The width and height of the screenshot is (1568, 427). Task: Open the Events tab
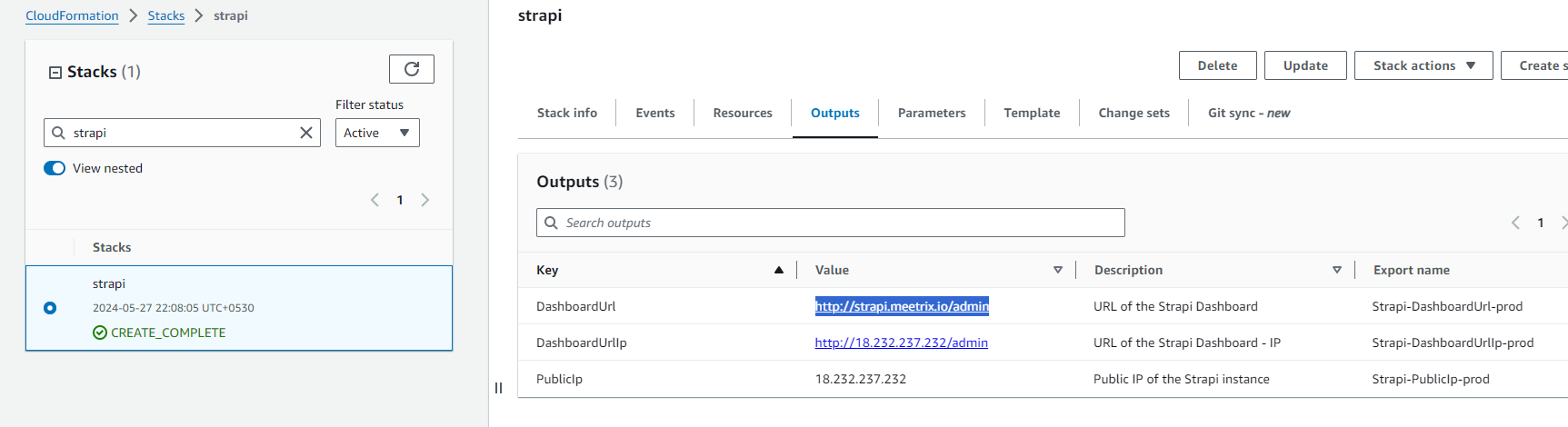655,113
